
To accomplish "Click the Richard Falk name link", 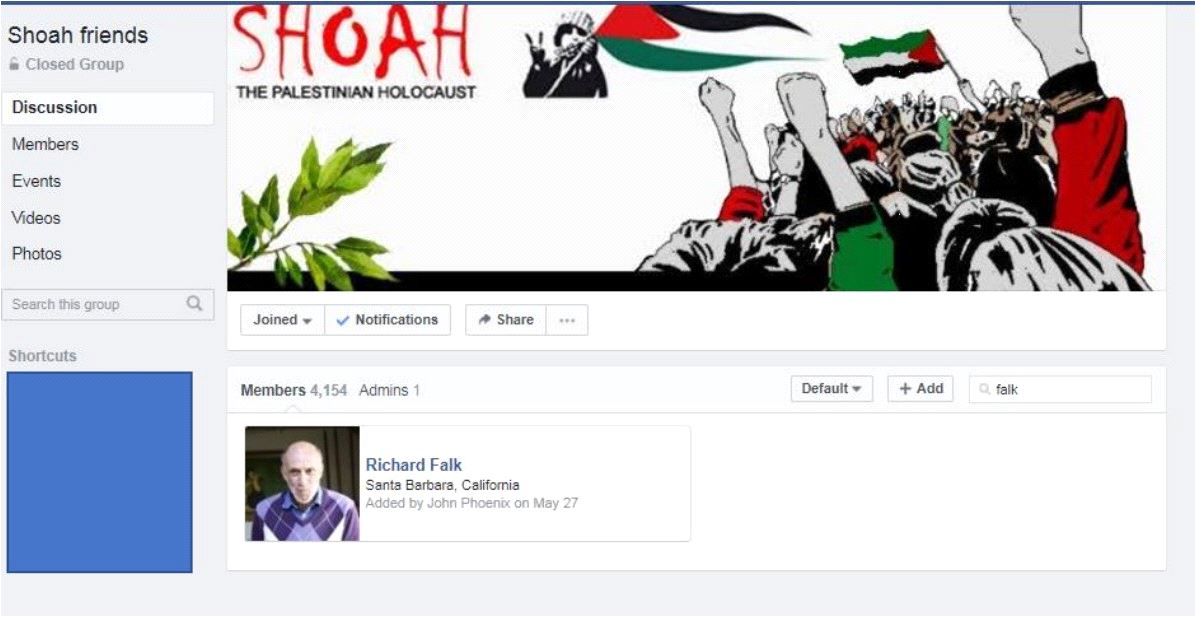I will pos(414,465).
